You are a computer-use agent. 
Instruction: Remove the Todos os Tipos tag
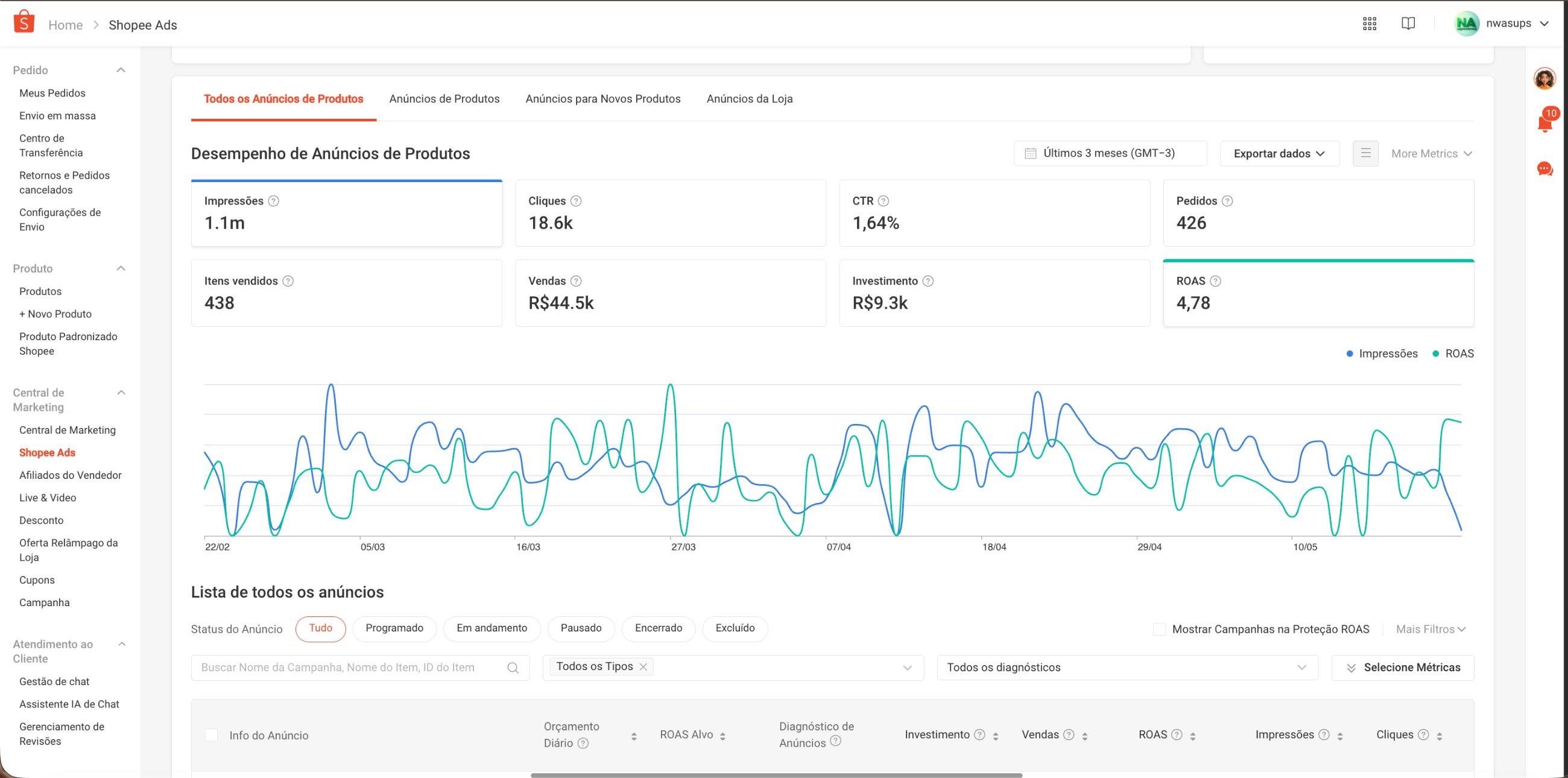[643, 666]
